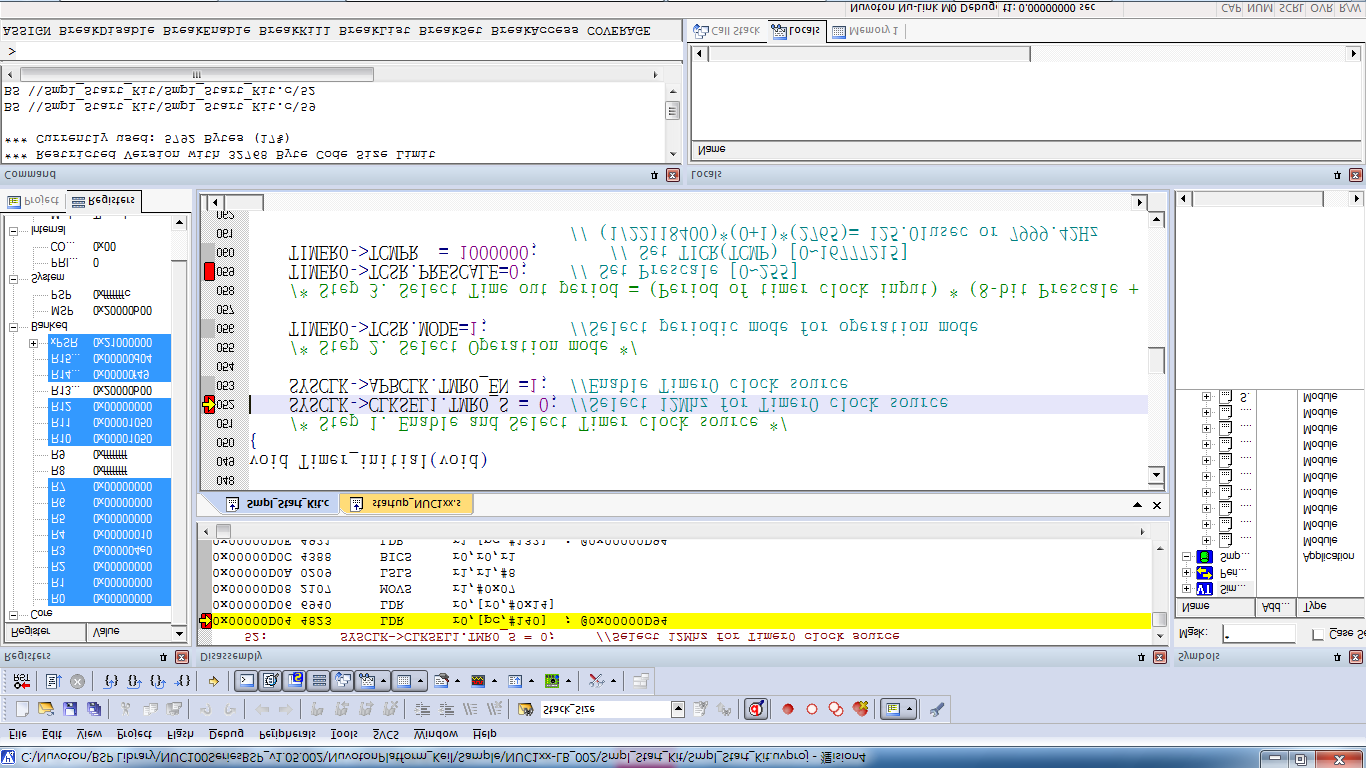Expand the xPSR register node
The width and height of the screenshot is (1366, 768).
[33, 343]
